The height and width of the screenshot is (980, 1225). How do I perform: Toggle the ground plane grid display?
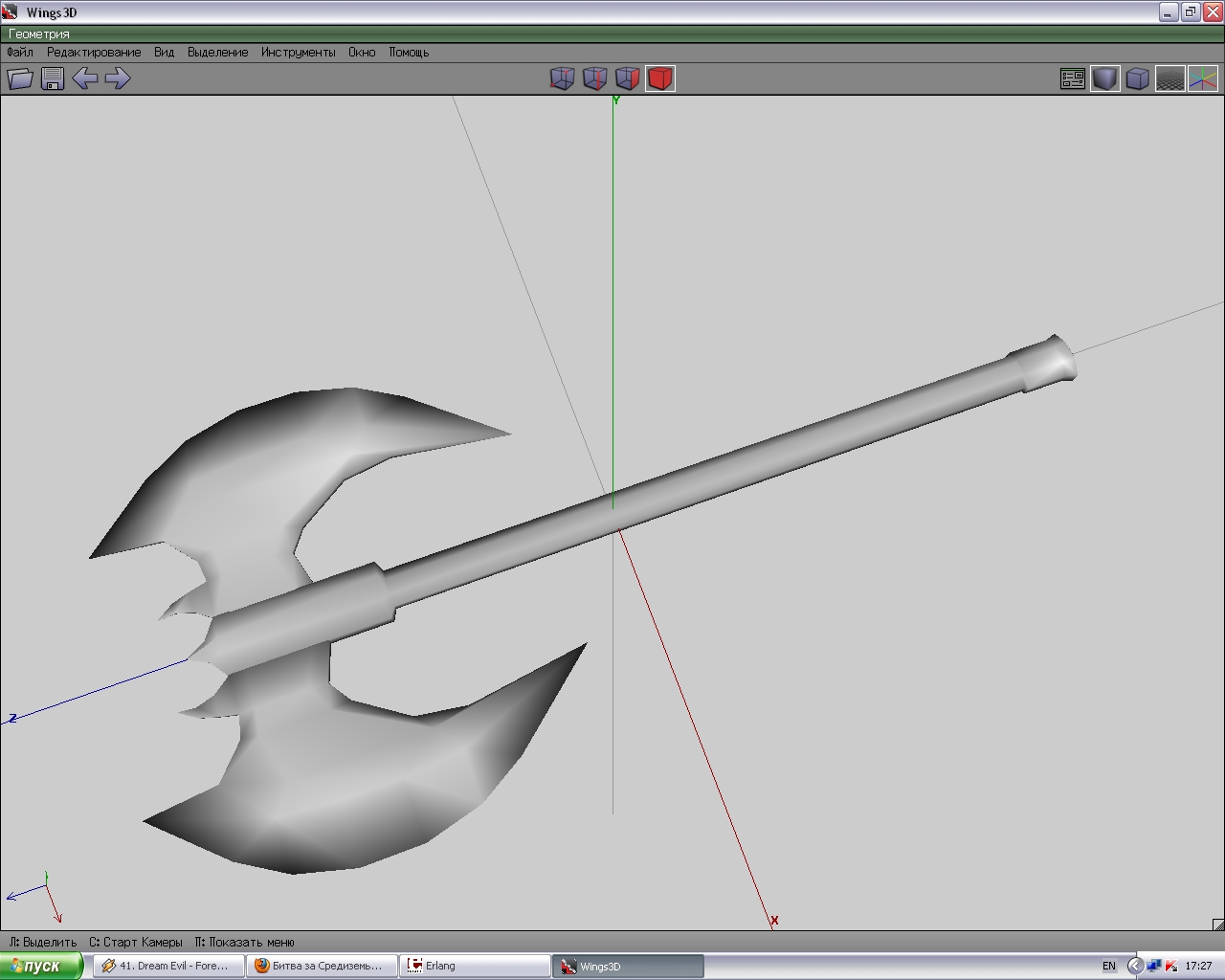pyautogui.click(x=1170, y=78)
